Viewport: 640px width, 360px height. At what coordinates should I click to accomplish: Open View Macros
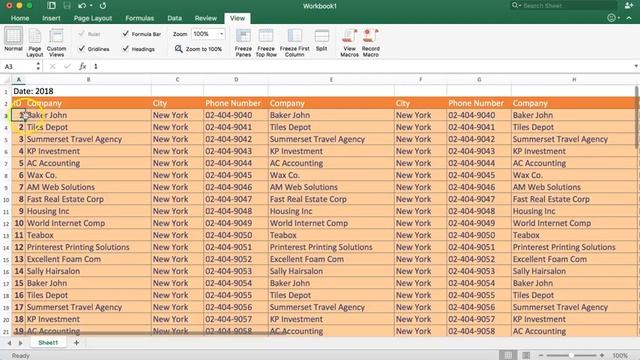pos(349,42)
